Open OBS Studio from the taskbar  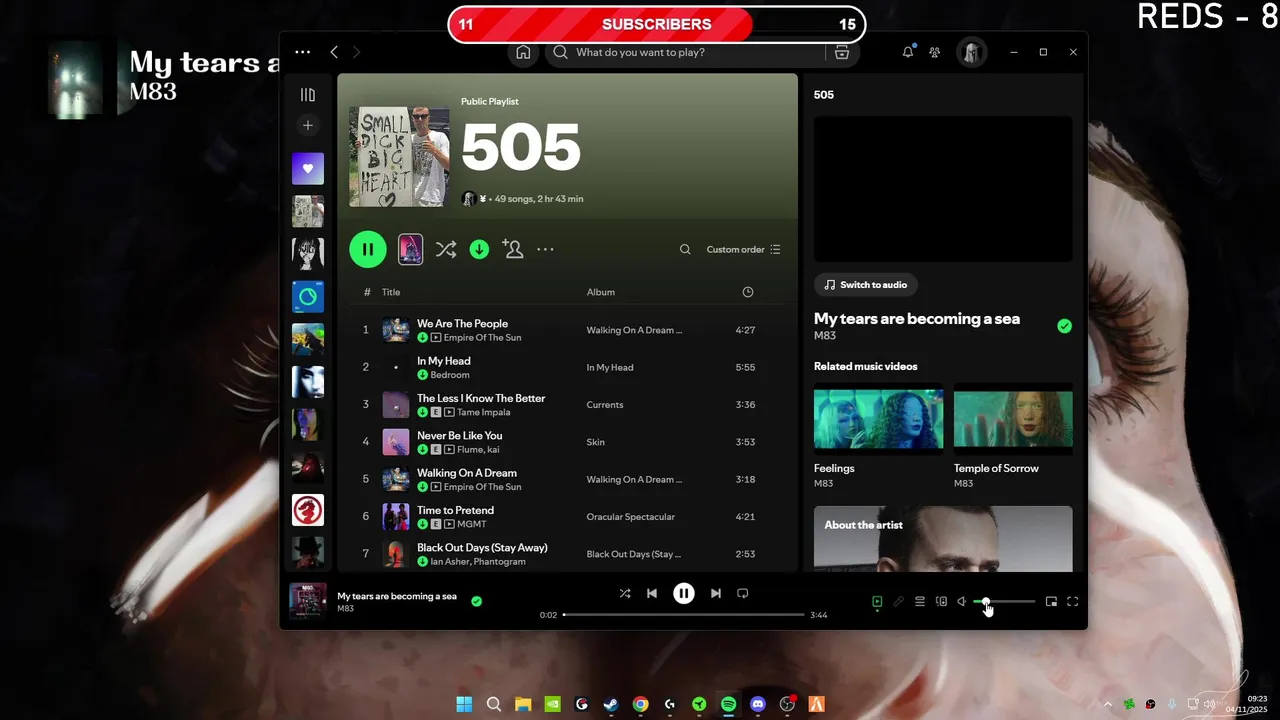(788, 704)
